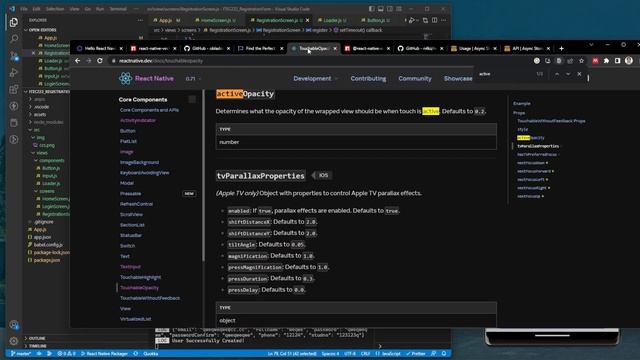
Task: Open the Search view in VS Code activity bar
Action: tap(13, 39)
